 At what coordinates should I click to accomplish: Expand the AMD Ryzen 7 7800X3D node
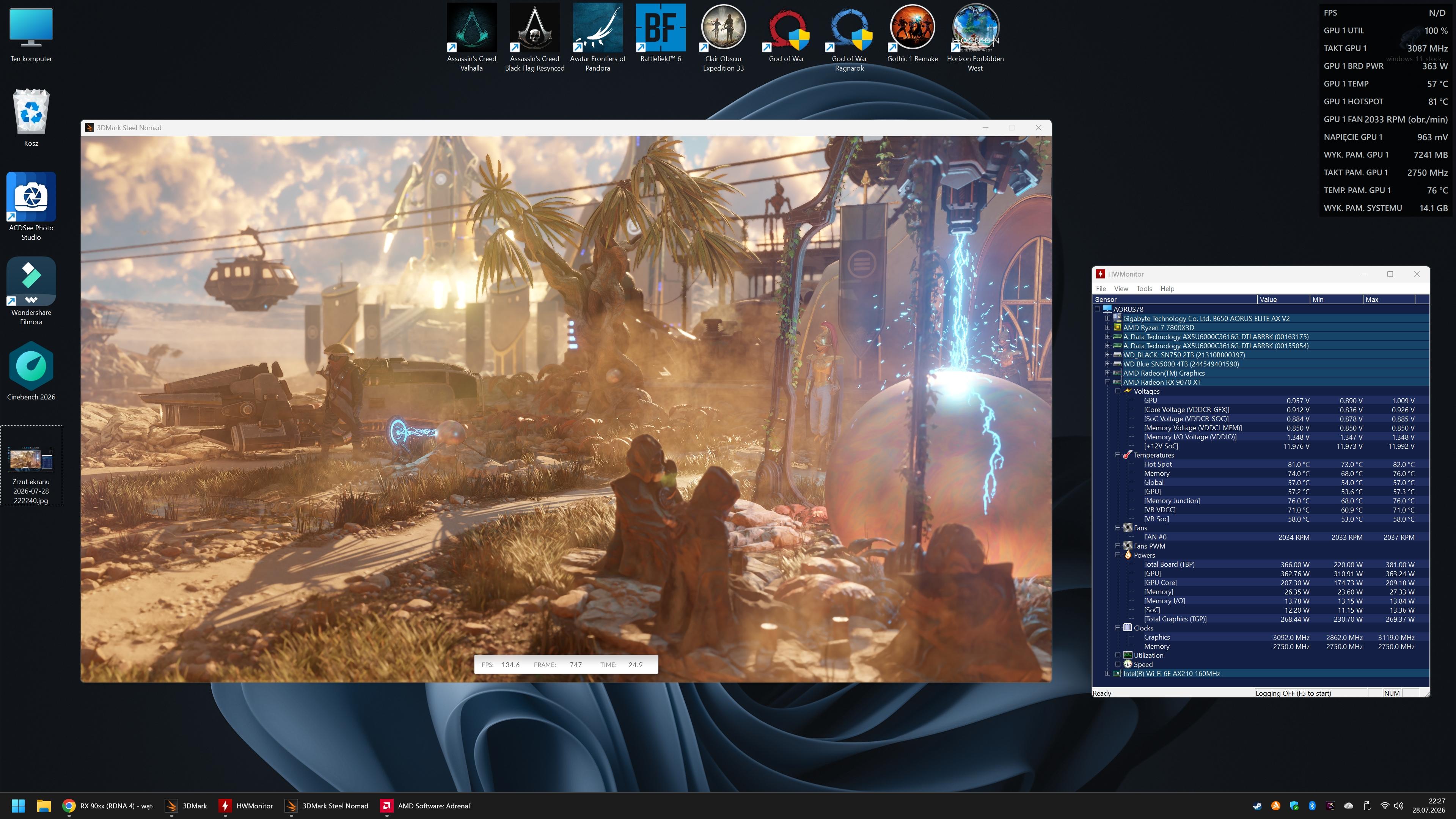(1107, 327)
